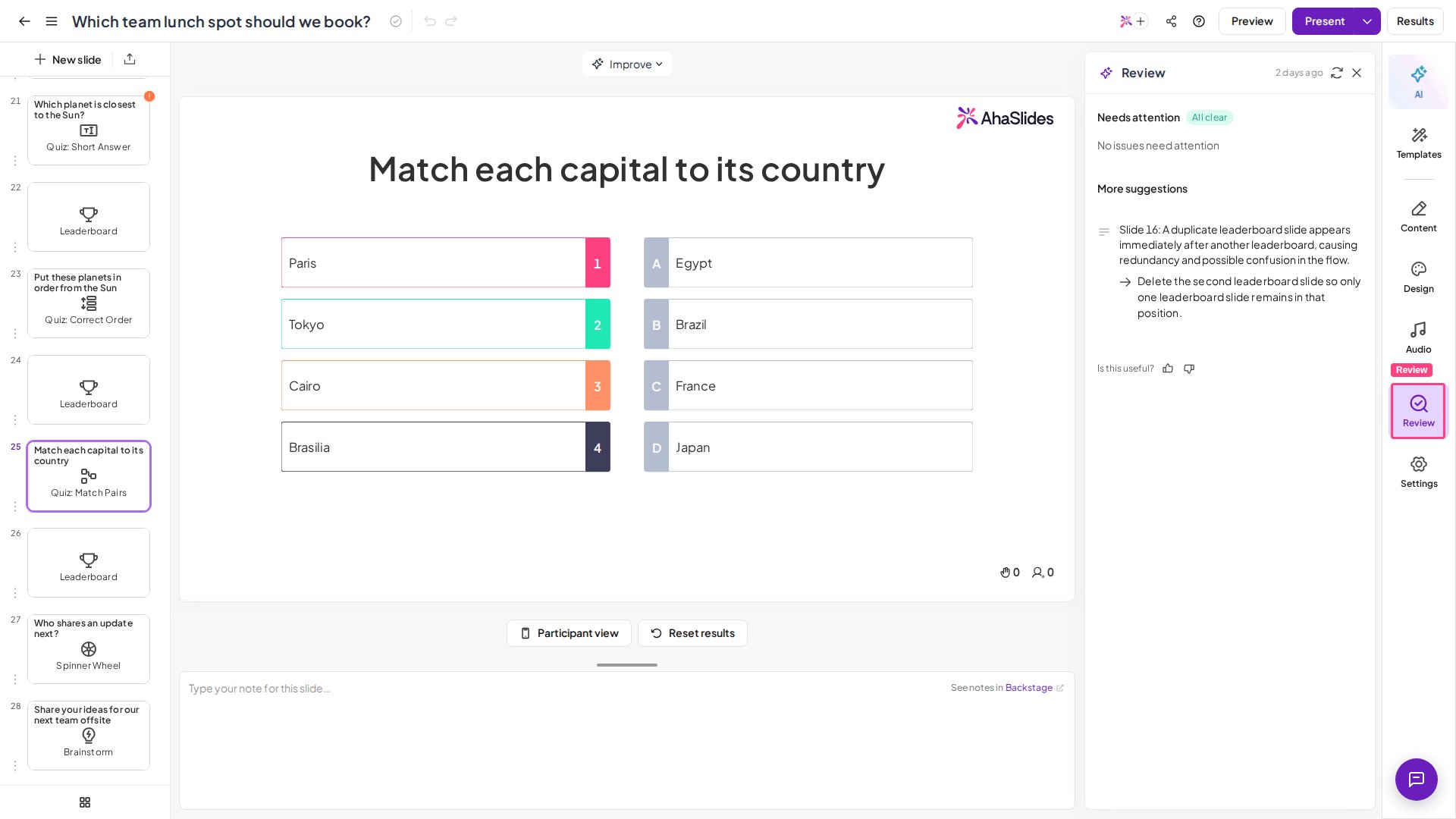Open the chat support bubble
This screenshot has width=1456, height=819.
coord(1416,779)
